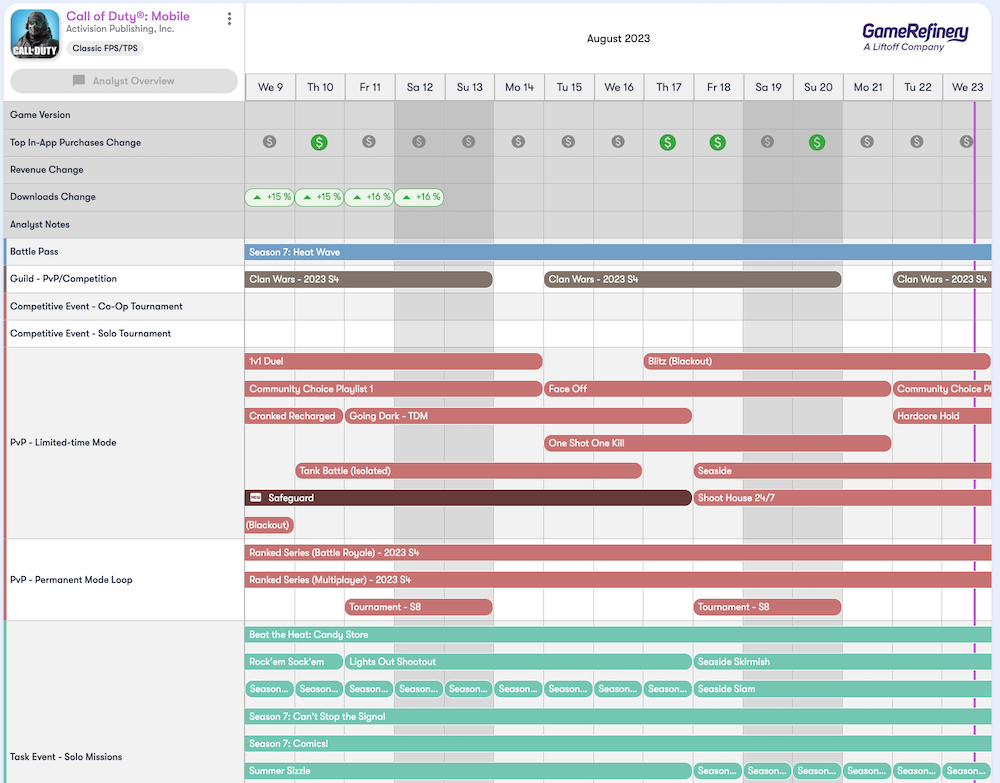Open the first Clan Wars - 2023 S4 bar
Image resolution: width=1000 pixels, height=783 pixels.
(369, 279)
